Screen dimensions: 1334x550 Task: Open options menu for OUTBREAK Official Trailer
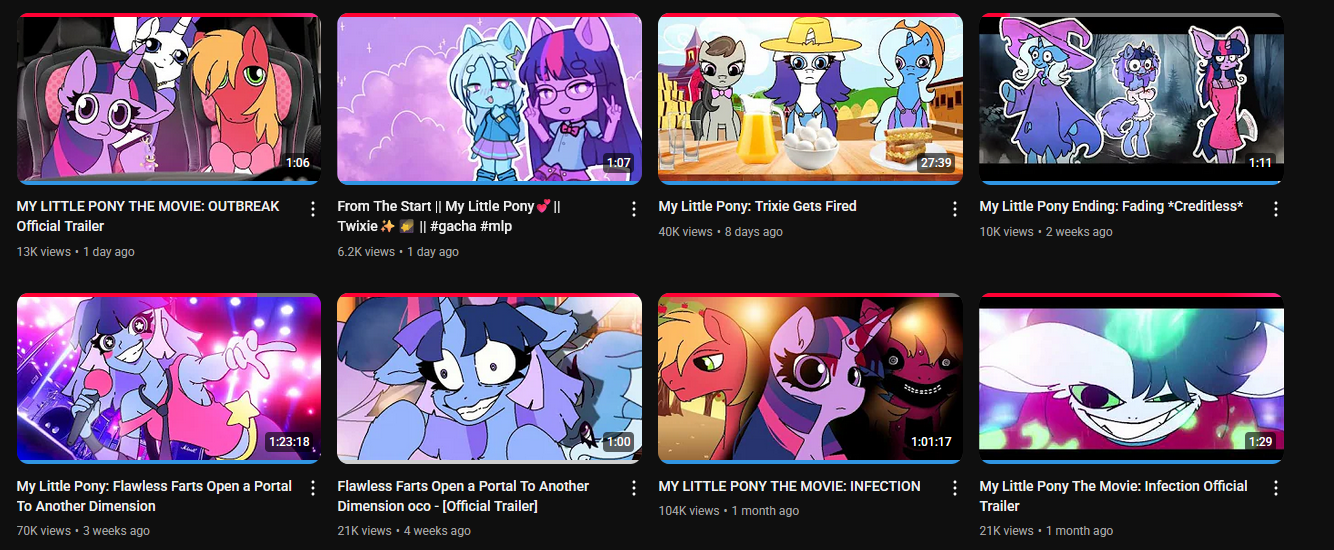pos(313,209)
